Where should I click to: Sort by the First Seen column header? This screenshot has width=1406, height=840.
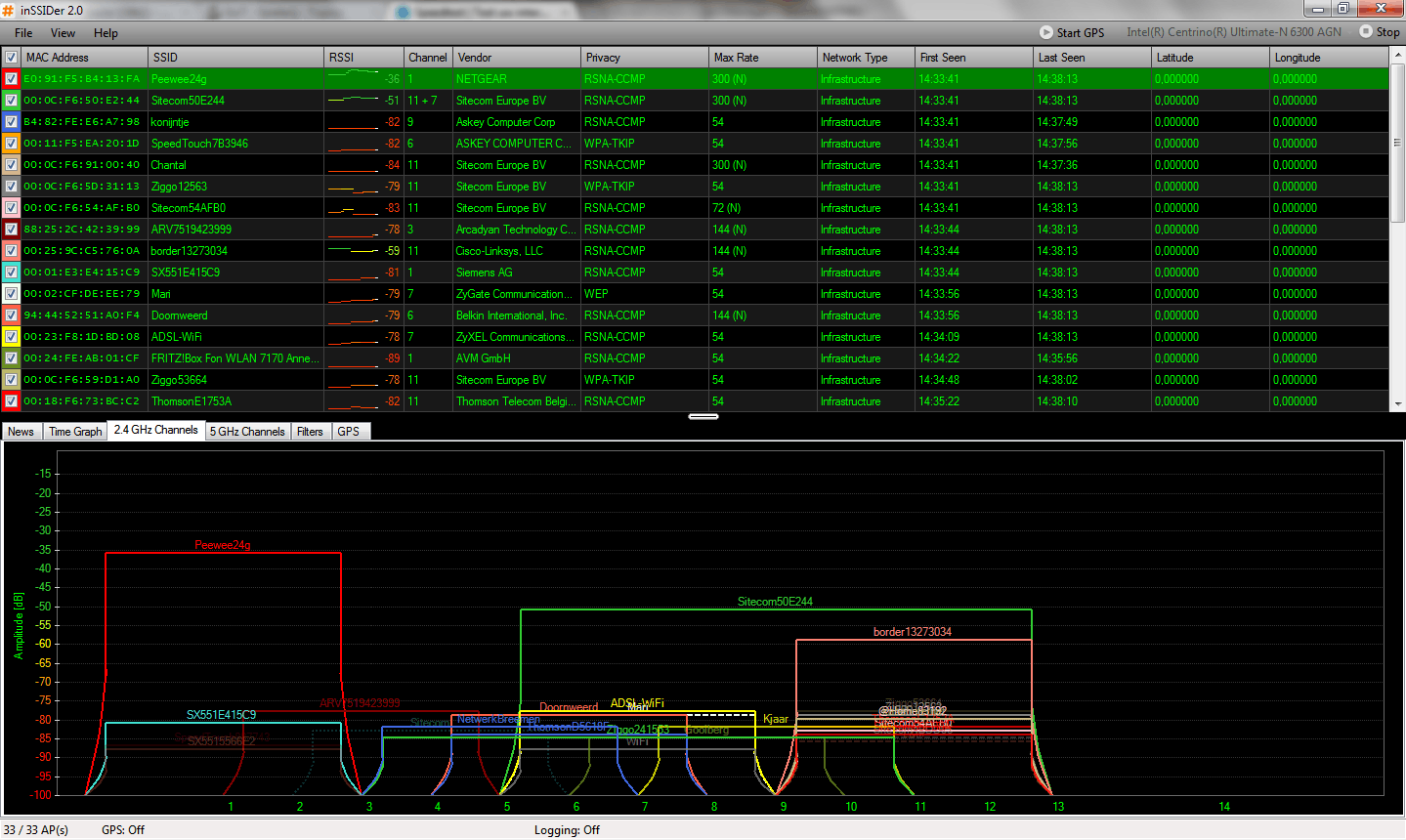tap(974, 58)
